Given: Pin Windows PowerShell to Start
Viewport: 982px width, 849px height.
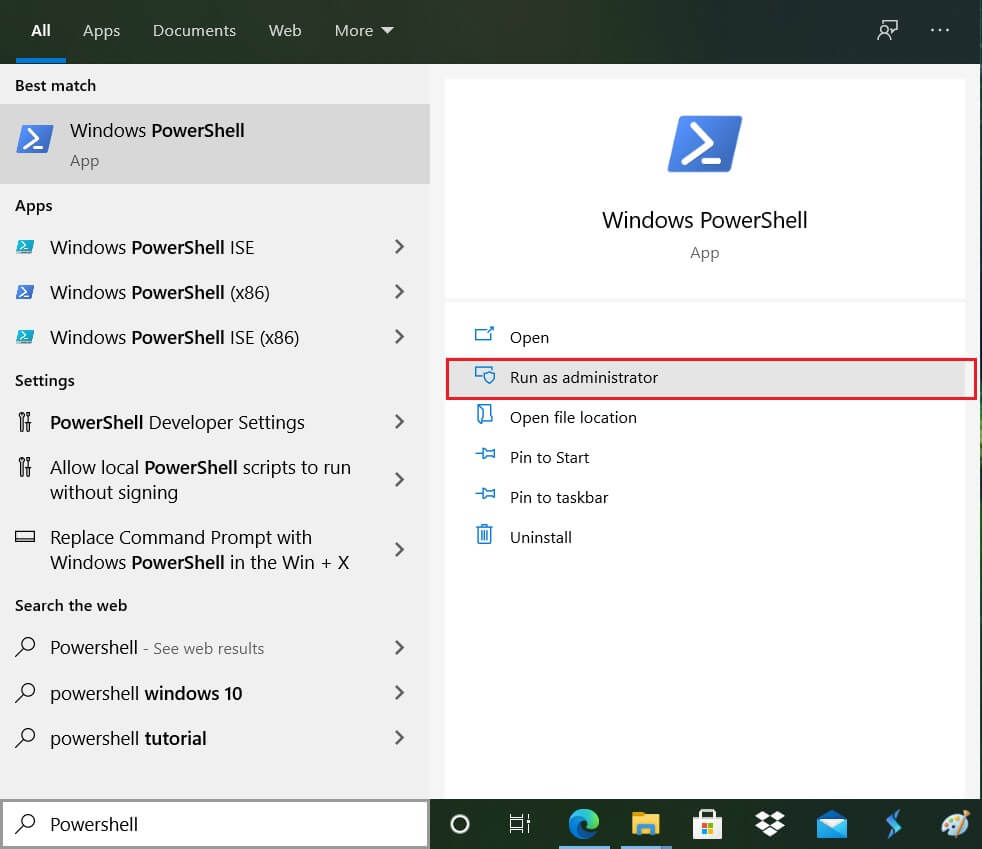Looking at the screenshot, I should tap(547, 457).
